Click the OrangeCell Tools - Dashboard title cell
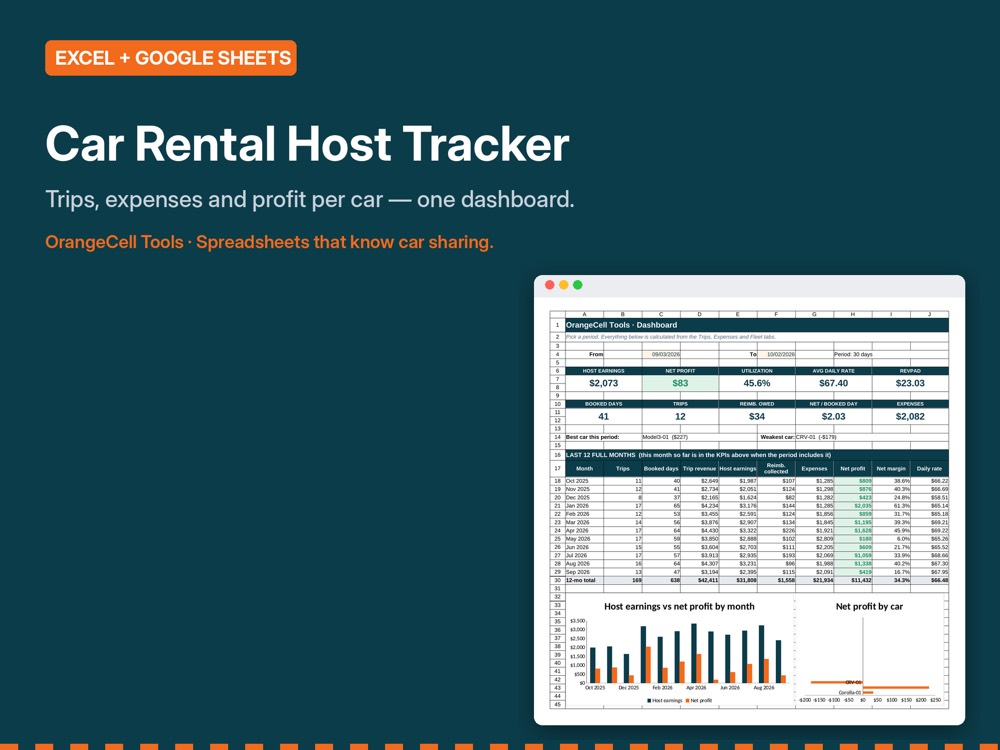This screenshot has width=1000, height=750. [756, 325]
